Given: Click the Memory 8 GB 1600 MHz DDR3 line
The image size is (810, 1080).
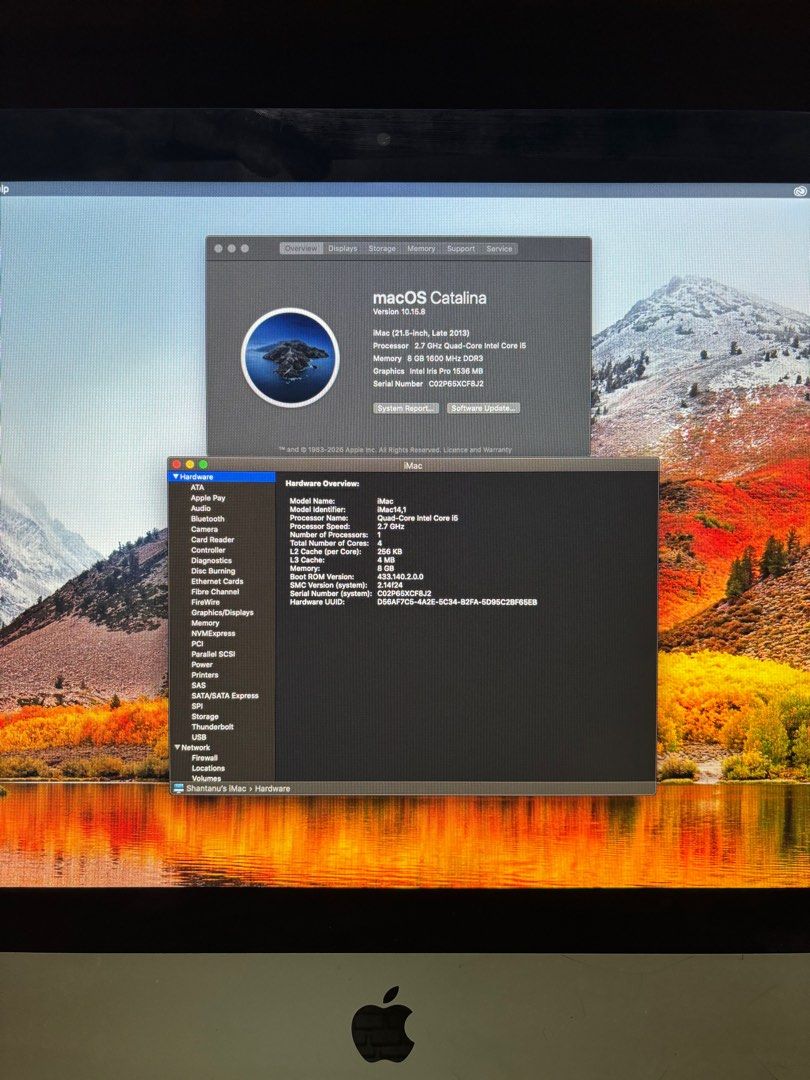Looking at the screenshot, I should click(428, 358).
